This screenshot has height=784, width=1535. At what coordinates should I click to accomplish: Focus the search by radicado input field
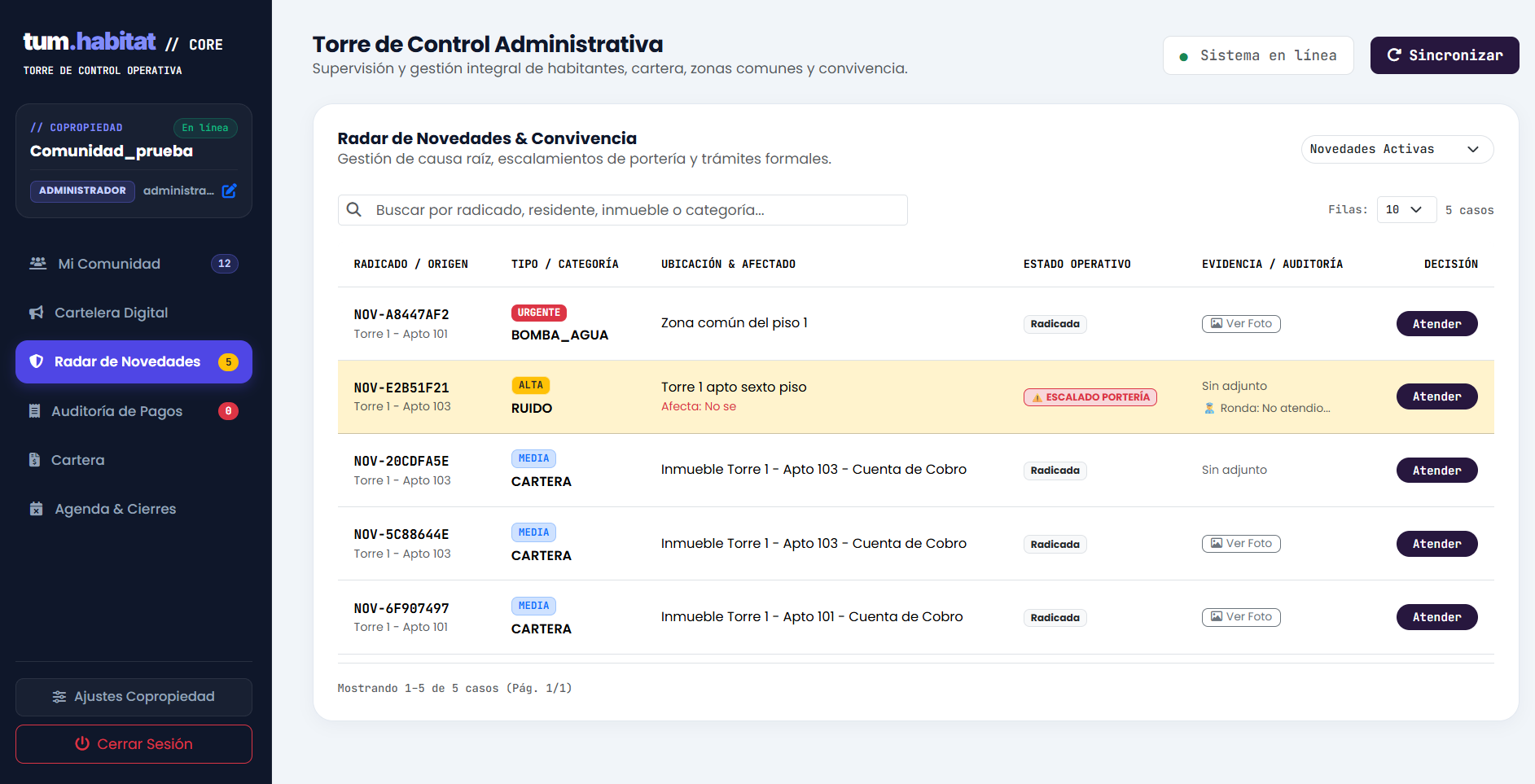click(622, 210)
